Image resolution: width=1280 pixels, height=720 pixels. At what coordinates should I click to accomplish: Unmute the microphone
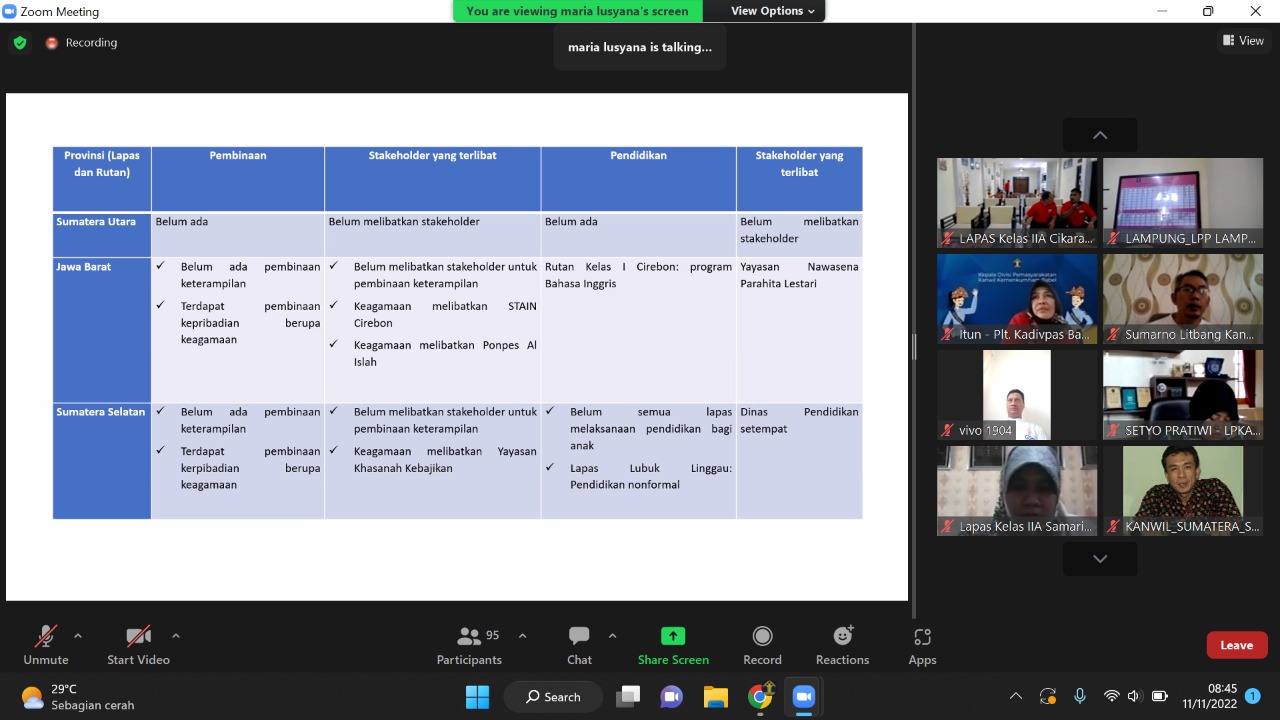click(x=46, y=645)
